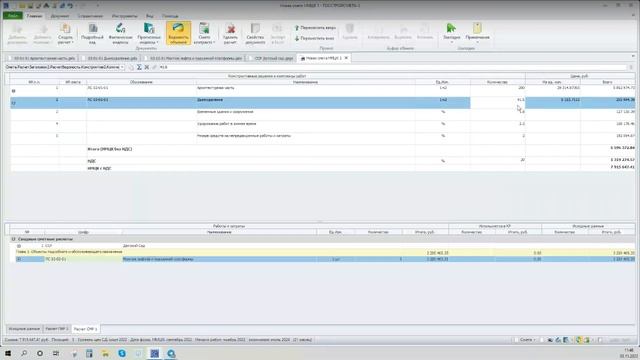
Task: Click the Undo arrow in the quick access toolbar
Action: click(x=70, y=5)
